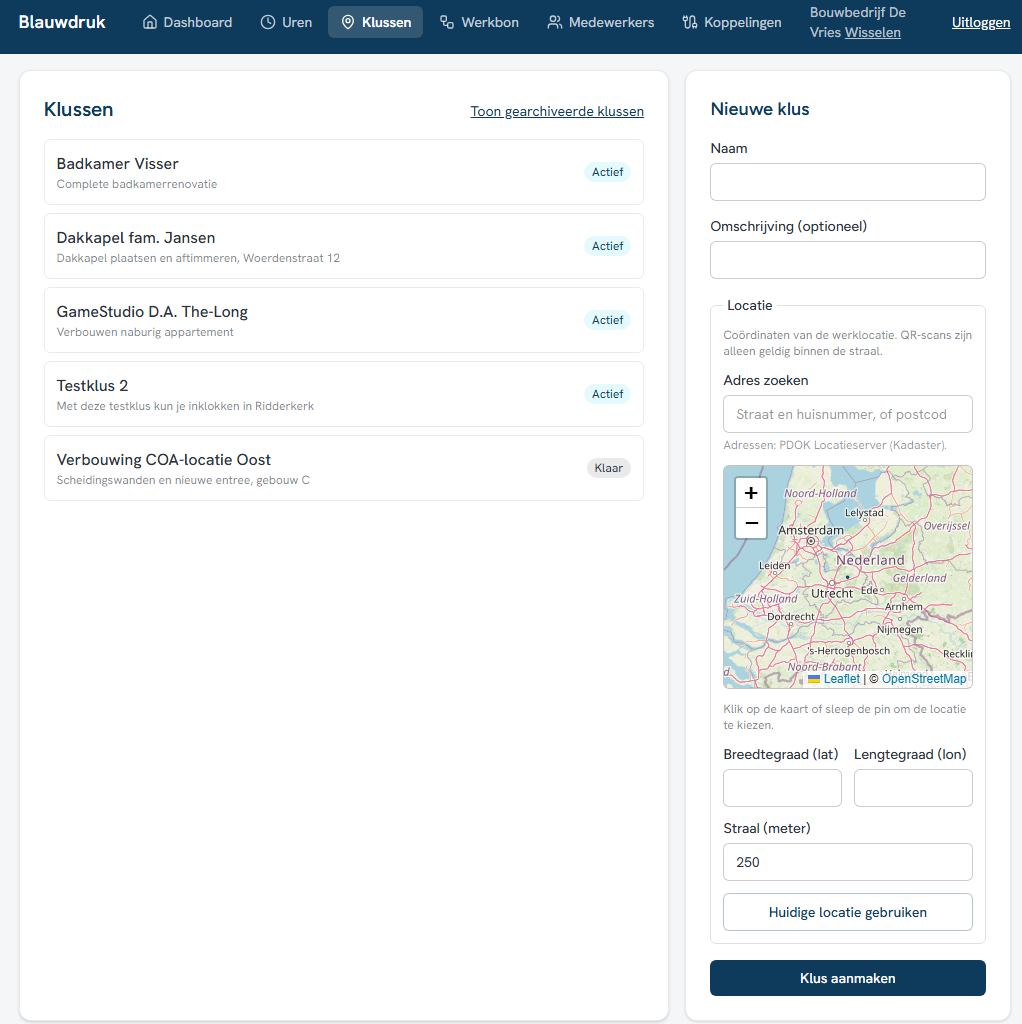Image resolution: width=1022 pixels, height=1024 pixels.
Task: Zoom in the map with plus button
Action: click(751, 492)
